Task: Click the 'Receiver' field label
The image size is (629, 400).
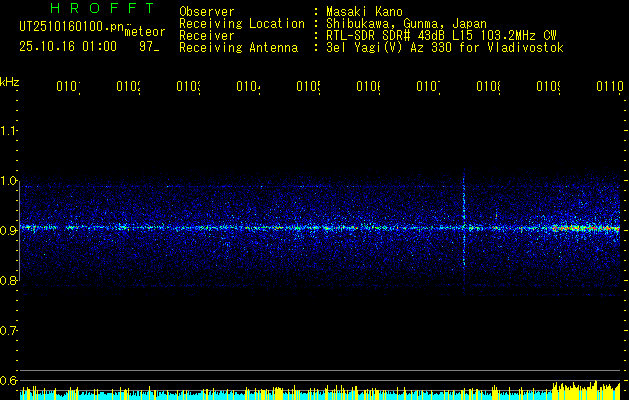Action: click(207, 36)
